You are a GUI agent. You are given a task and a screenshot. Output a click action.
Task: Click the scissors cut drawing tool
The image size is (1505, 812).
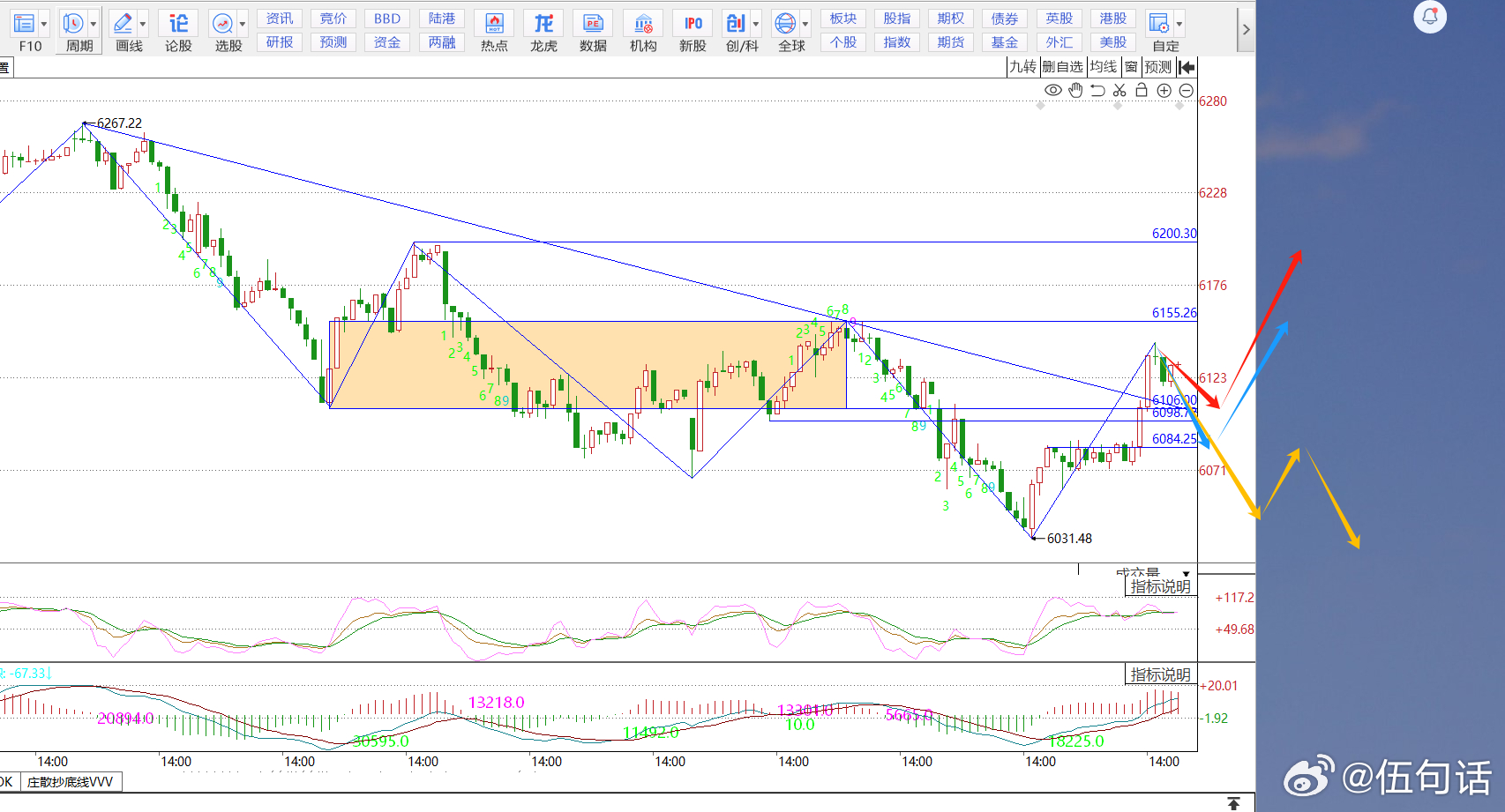(x=1119, y=90)
